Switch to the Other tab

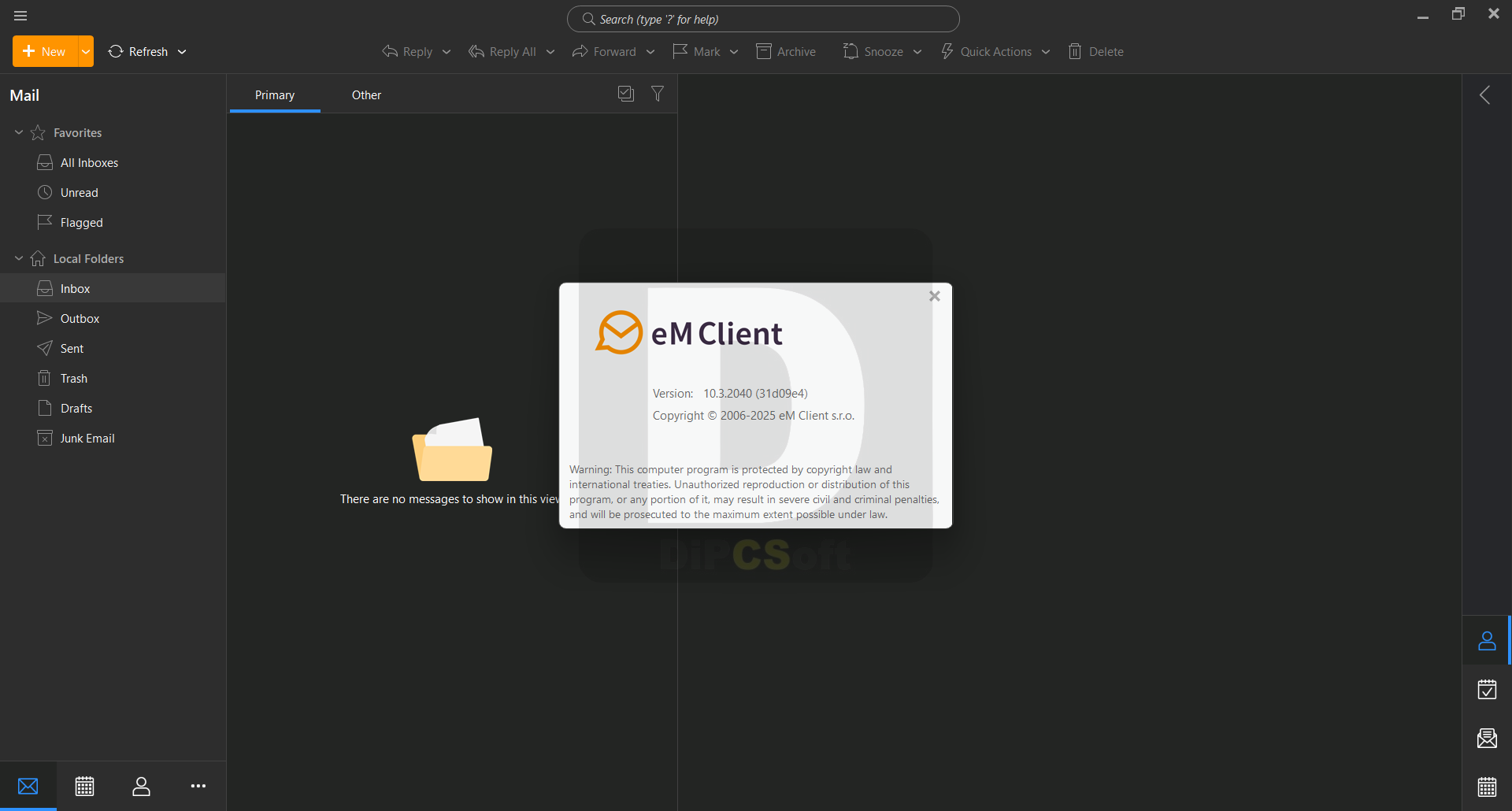click(366, 95)
